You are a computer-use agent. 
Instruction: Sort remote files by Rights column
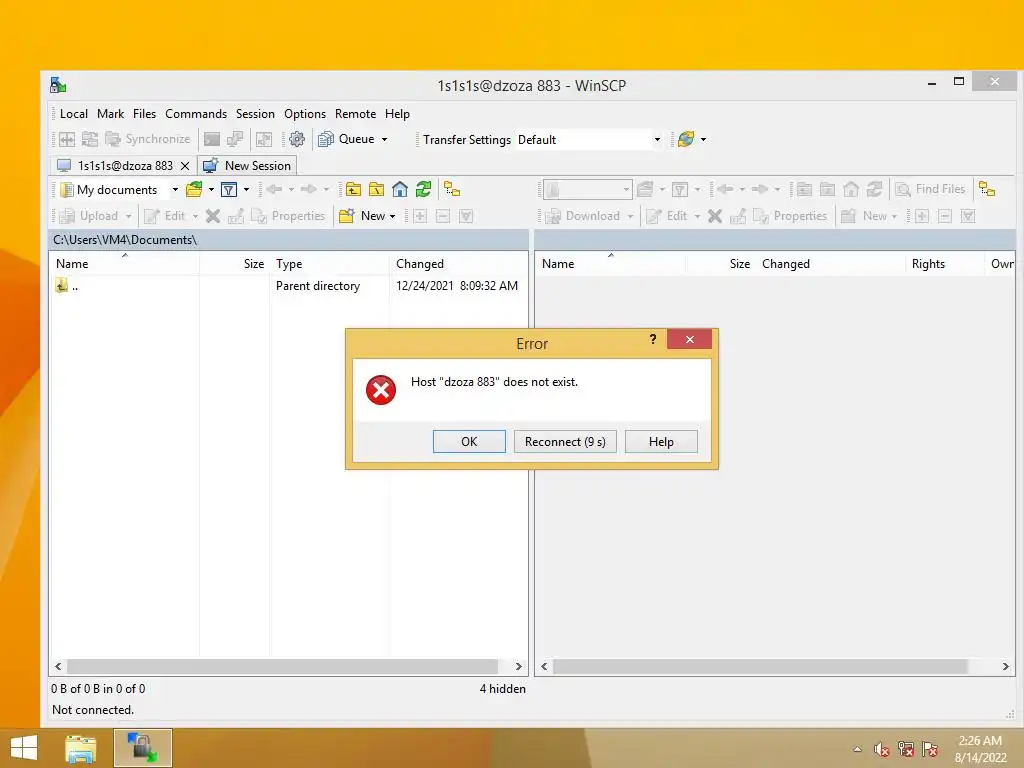click(944, 264)
